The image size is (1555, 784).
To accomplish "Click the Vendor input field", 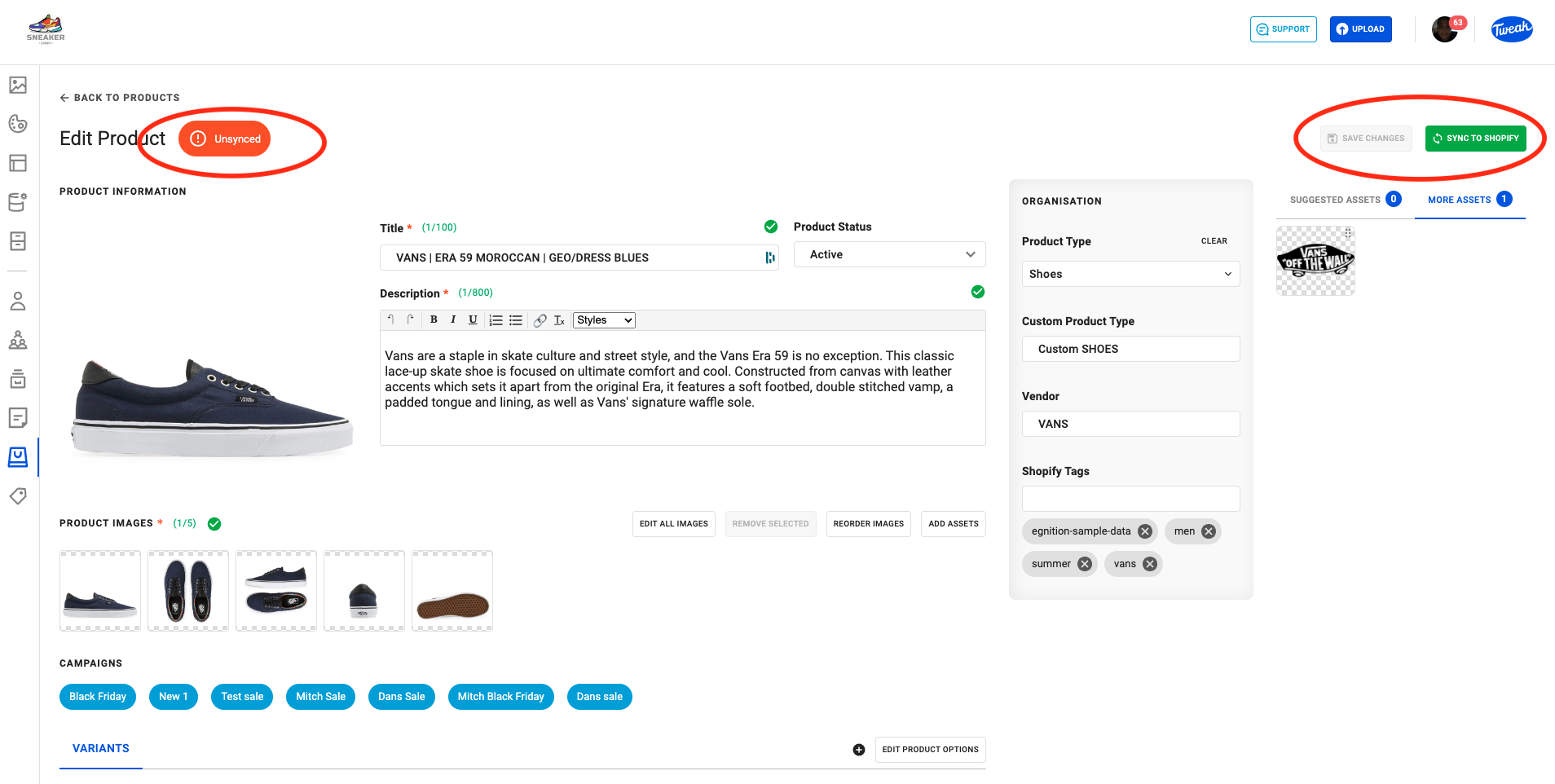I will click(x=1131, y=424).
